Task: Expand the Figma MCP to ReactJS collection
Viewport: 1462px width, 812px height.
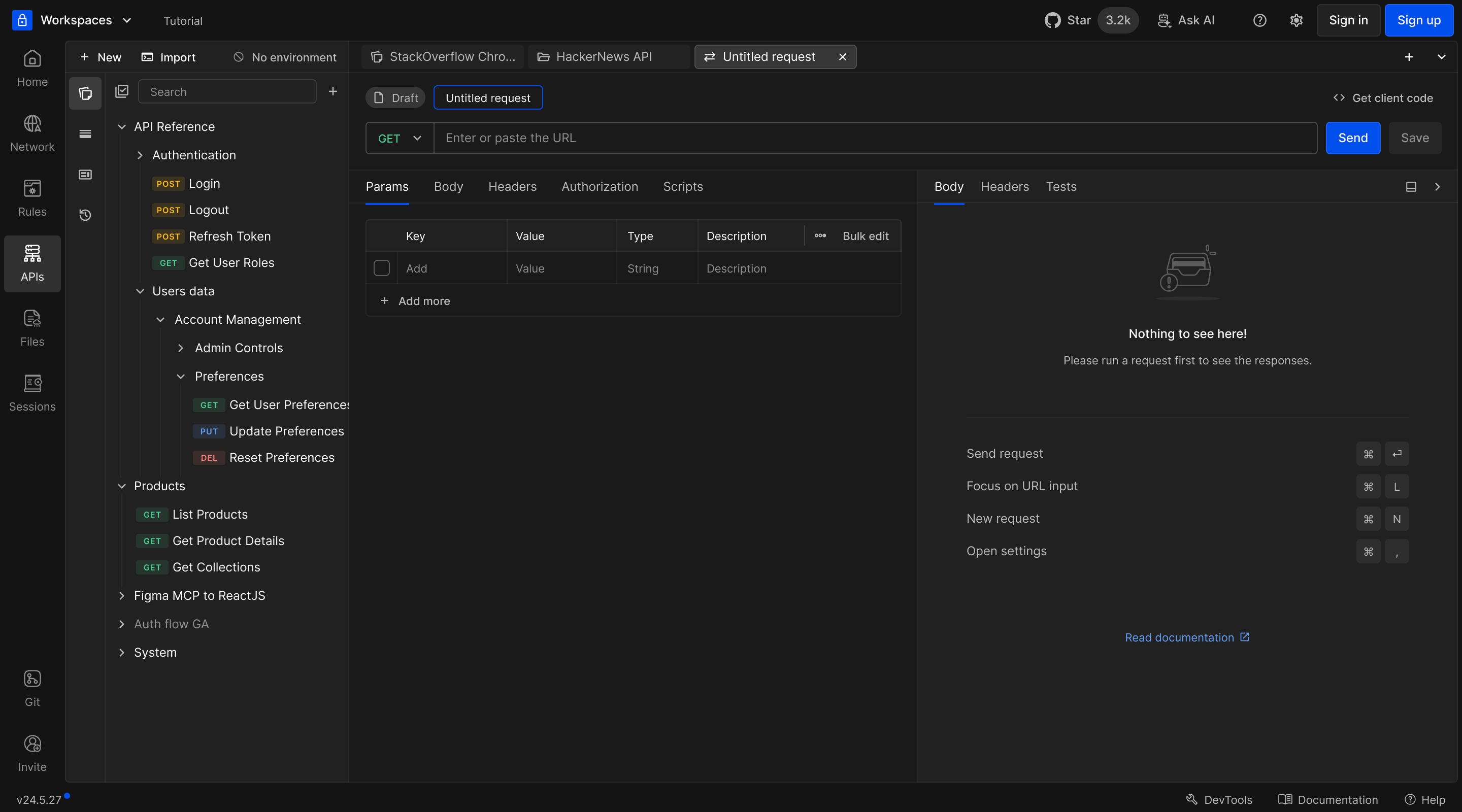Action: [121, 595]
